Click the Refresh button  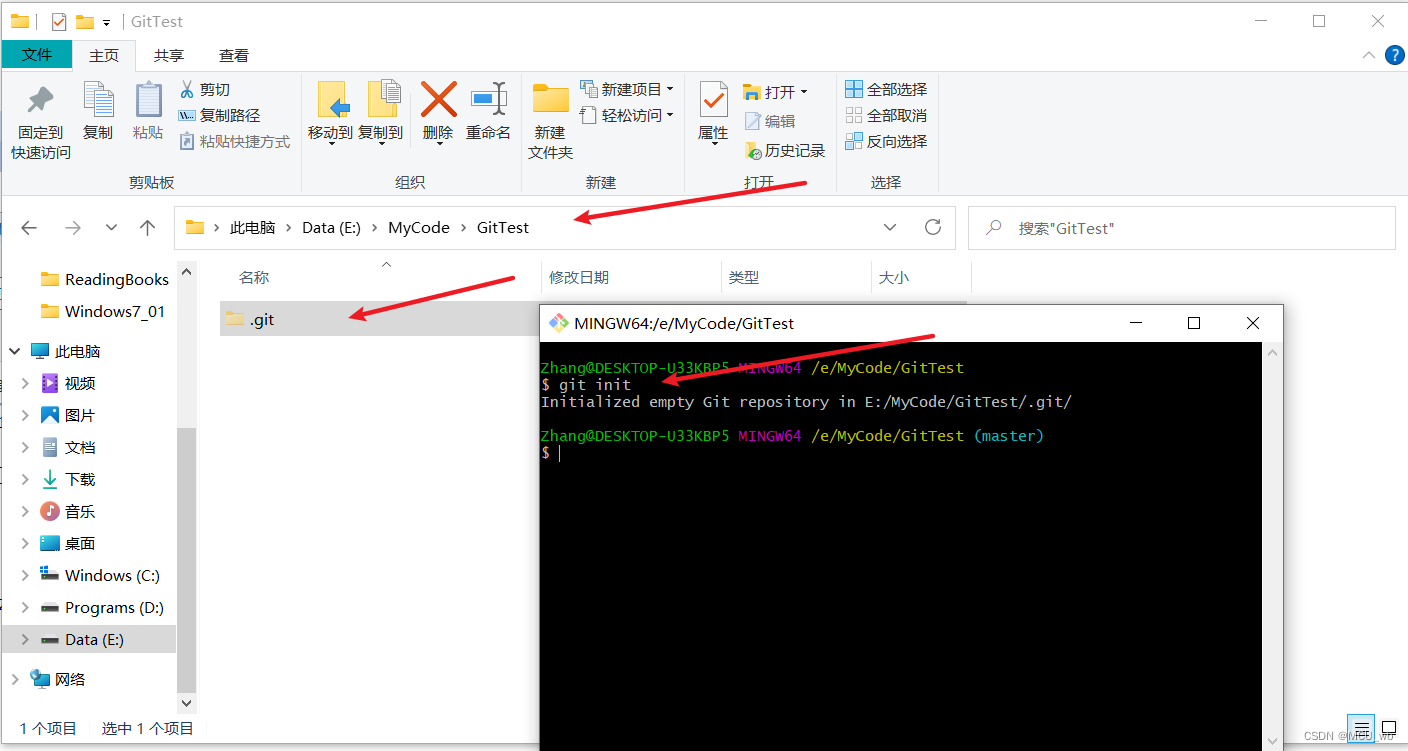point(933,227)
